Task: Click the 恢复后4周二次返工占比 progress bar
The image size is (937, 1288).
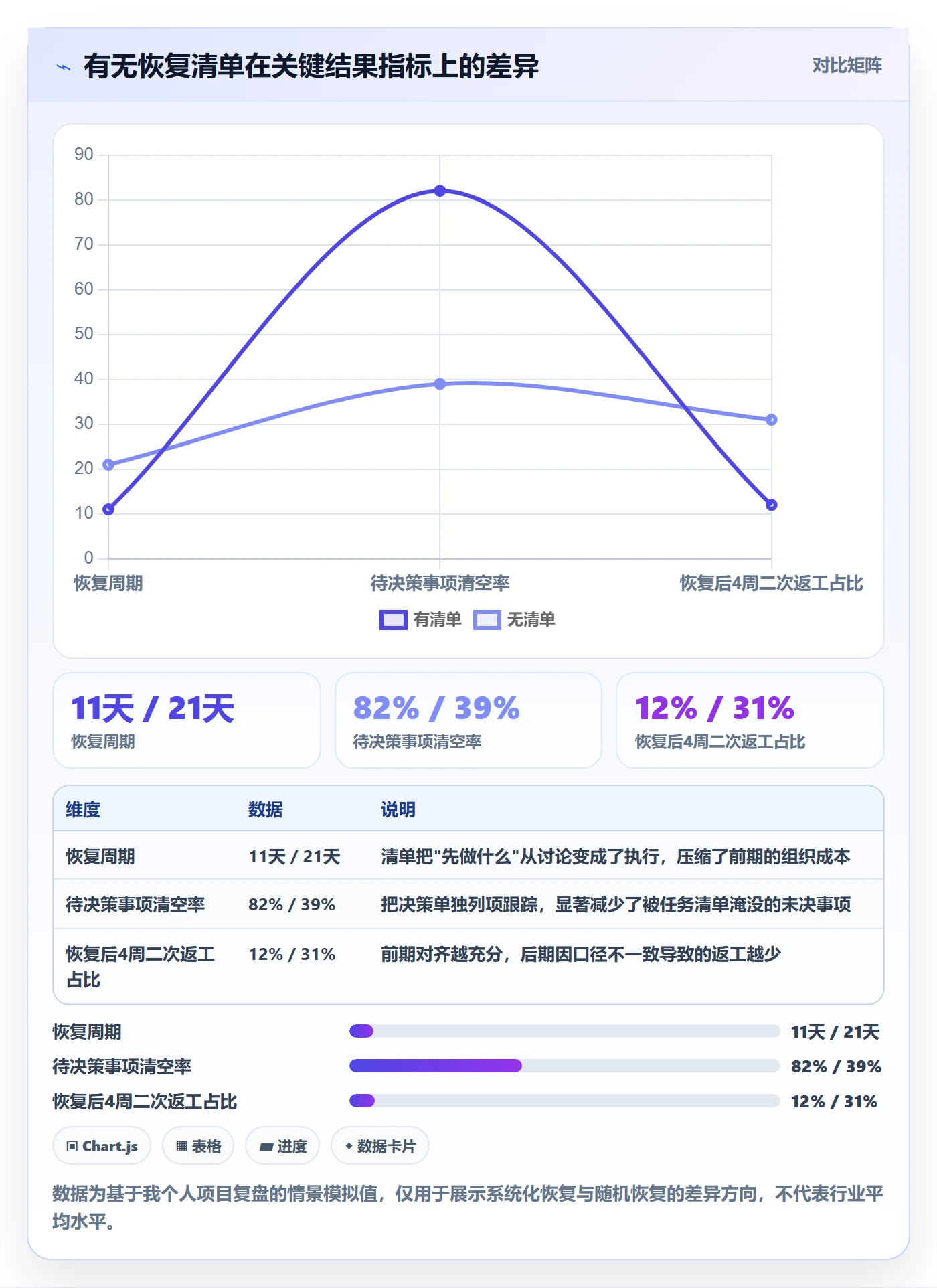Action: pos(565,1101)
